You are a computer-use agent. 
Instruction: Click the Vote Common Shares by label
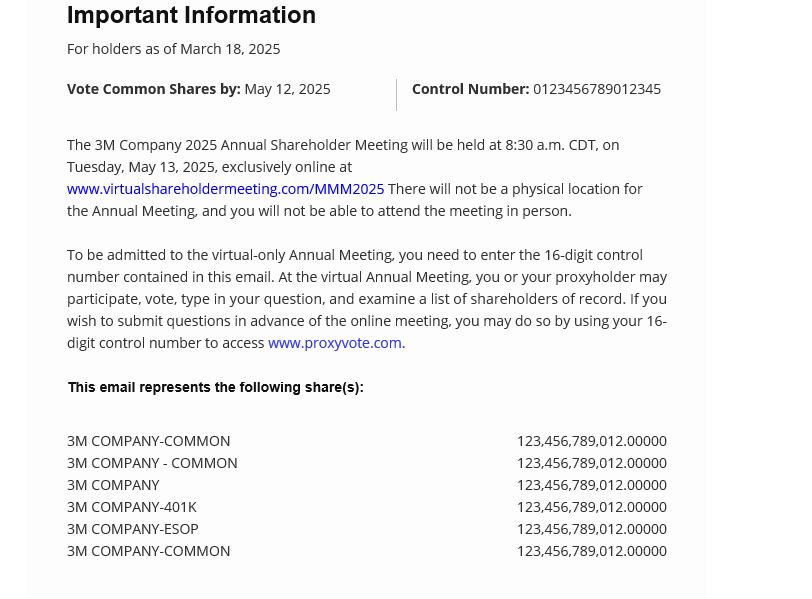153,89
